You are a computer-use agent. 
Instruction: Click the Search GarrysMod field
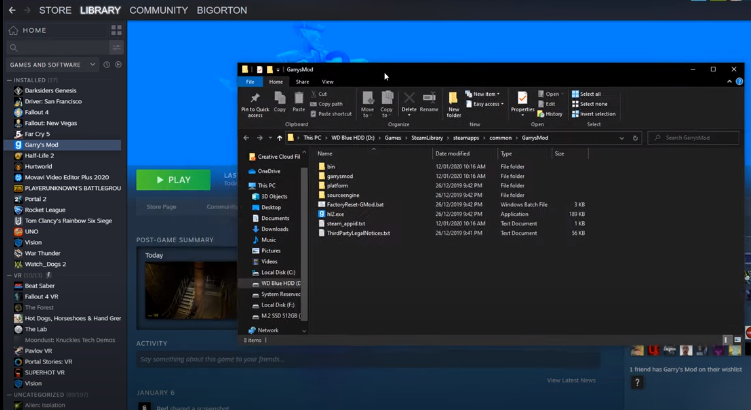[x=693, y=138]
